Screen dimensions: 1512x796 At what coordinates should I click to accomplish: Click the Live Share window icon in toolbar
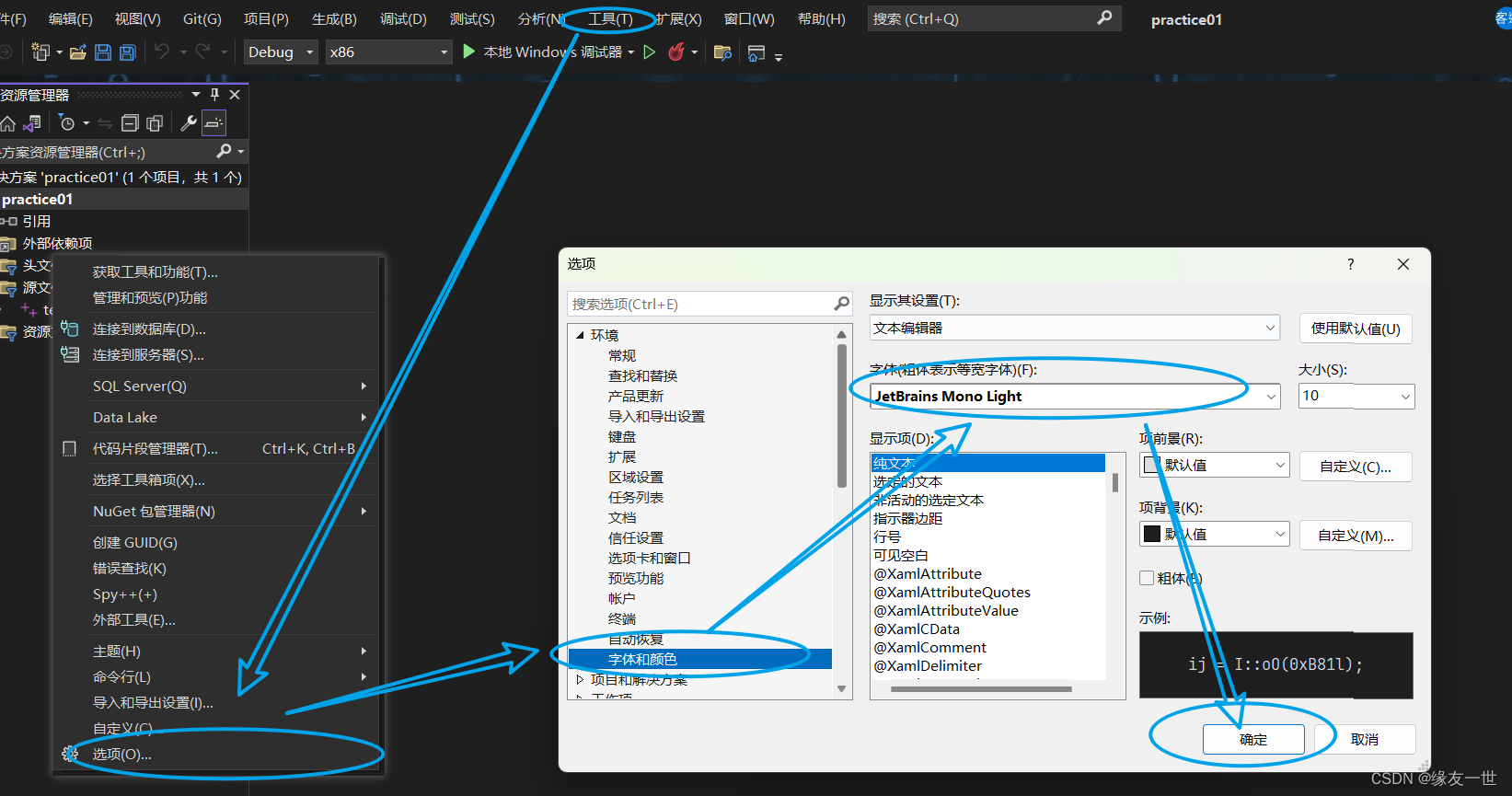(756, 53)
